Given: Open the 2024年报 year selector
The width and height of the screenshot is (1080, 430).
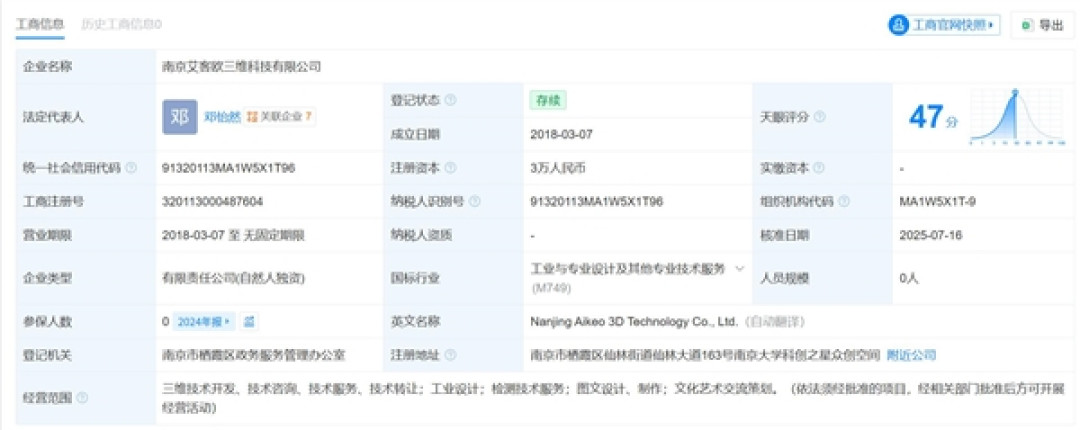Looking at the screenshot, I should pyautogui.click(x=203, y=322).
